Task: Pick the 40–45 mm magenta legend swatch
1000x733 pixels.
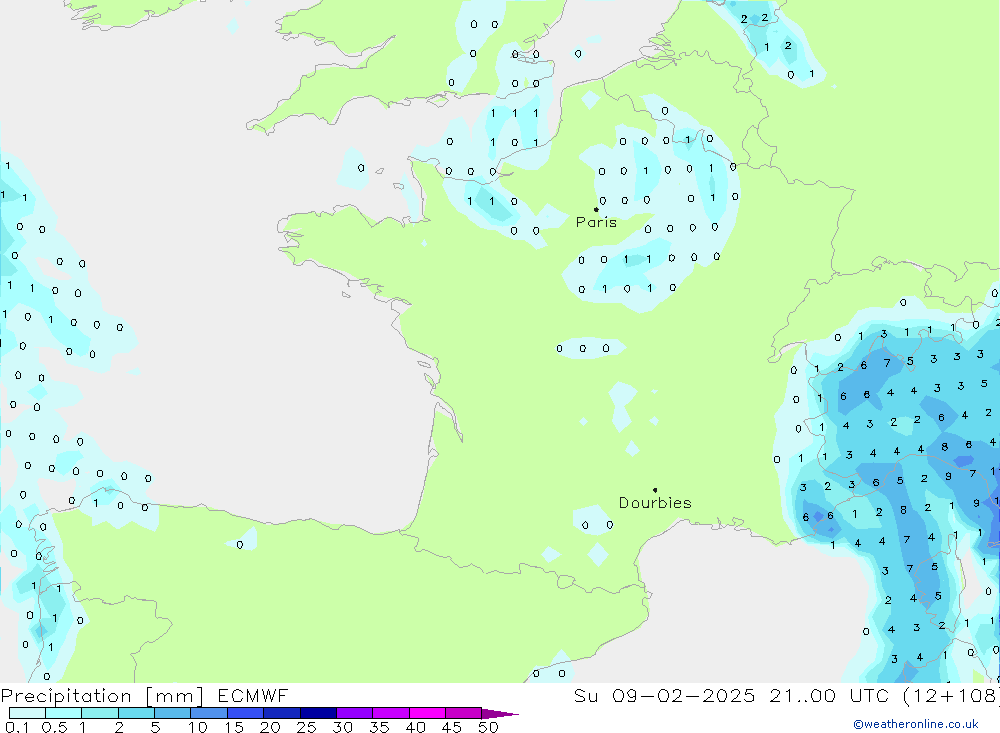Action: (427, 713)
